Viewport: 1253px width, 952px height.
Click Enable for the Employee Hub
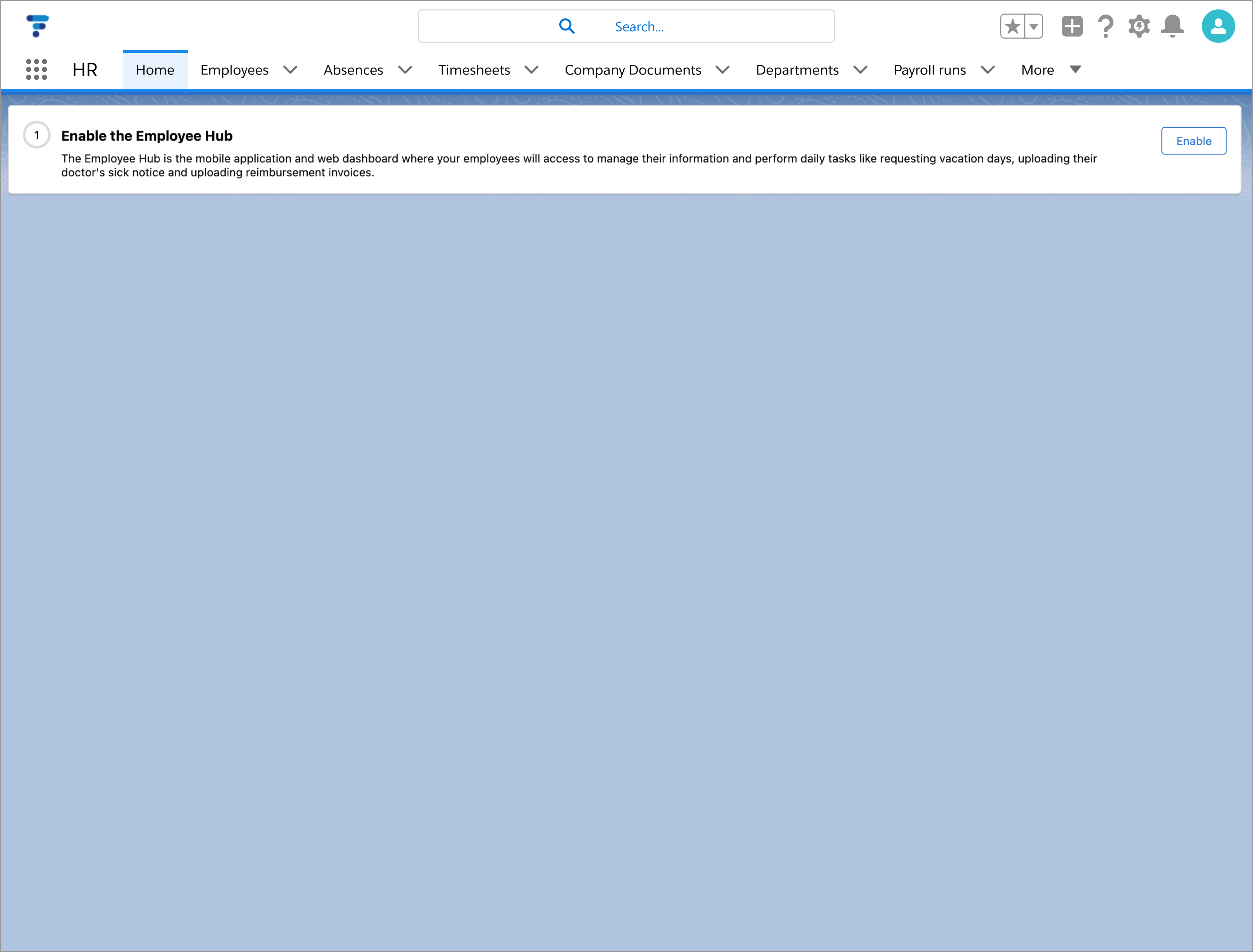(x=1193, y=141)
